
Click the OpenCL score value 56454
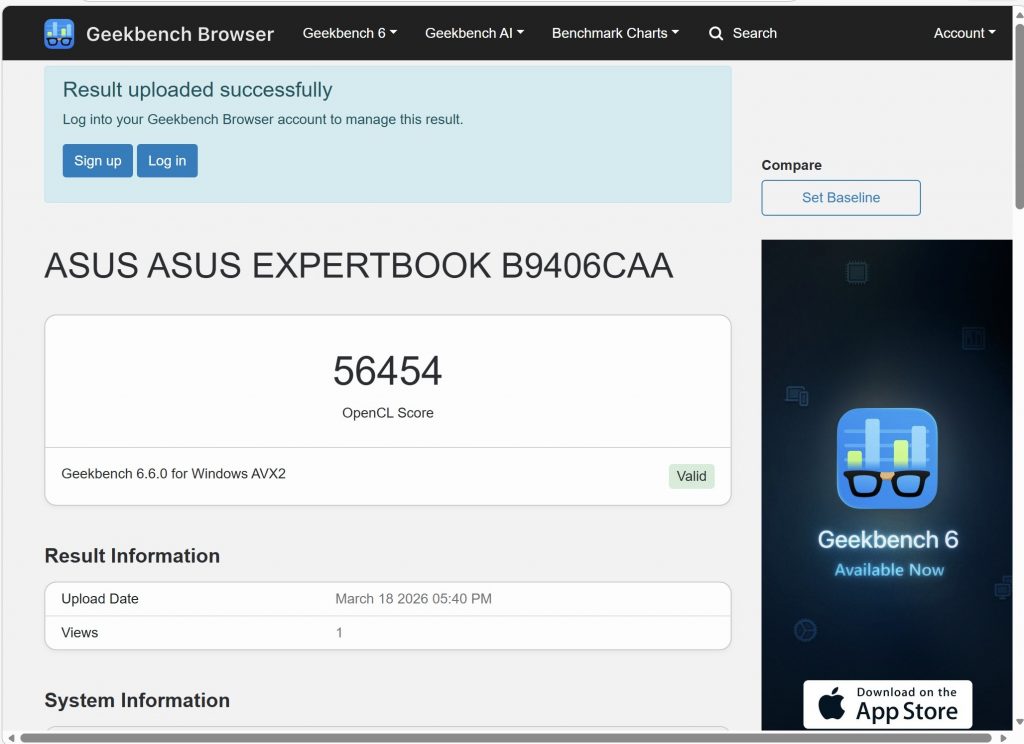click(387, 371)
